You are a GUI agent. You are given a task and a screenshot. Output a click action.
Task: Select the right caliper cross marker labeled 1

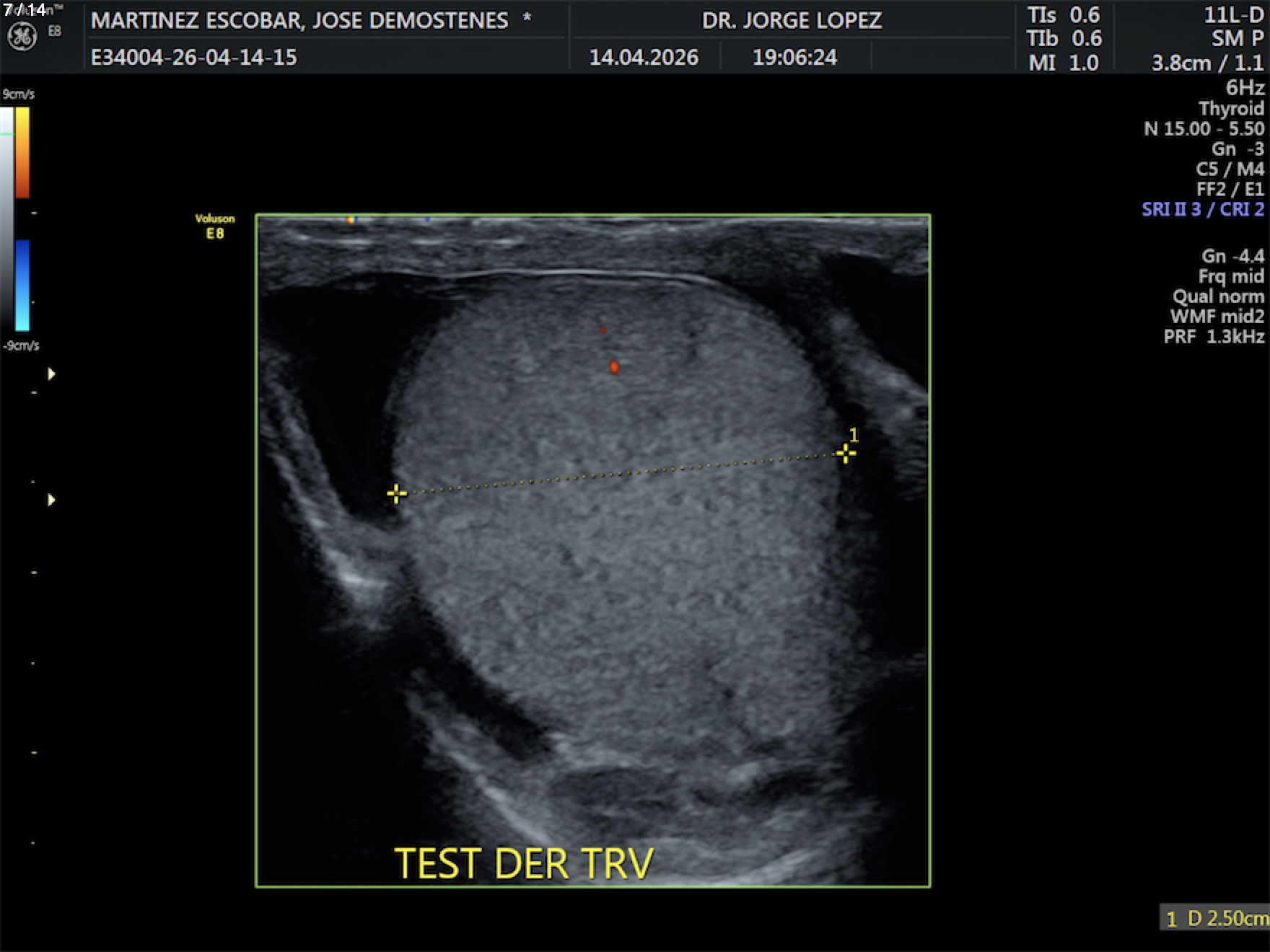coord(845,454)
